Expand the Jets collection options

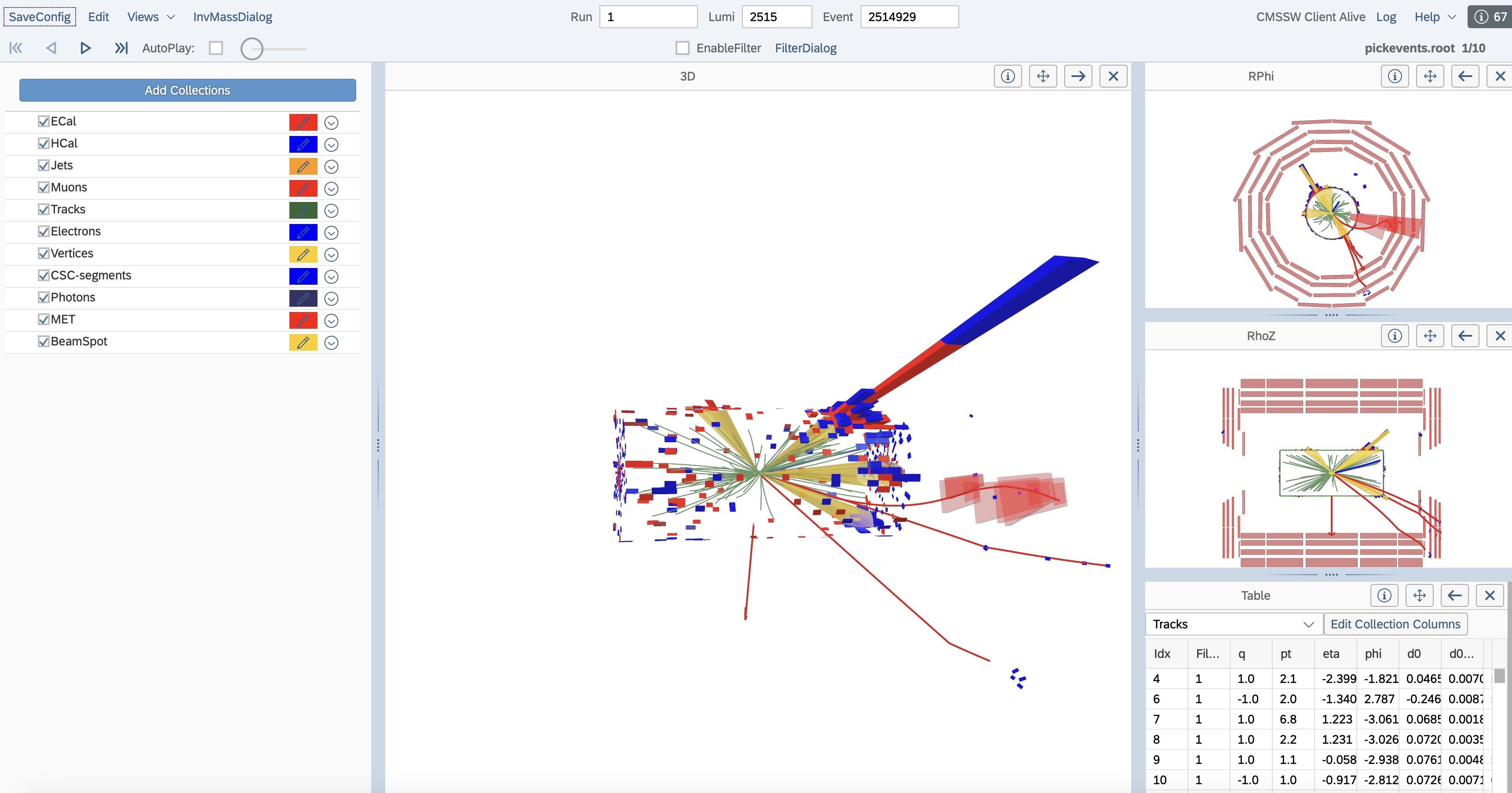pyautogui.click(x=331, y=167)
